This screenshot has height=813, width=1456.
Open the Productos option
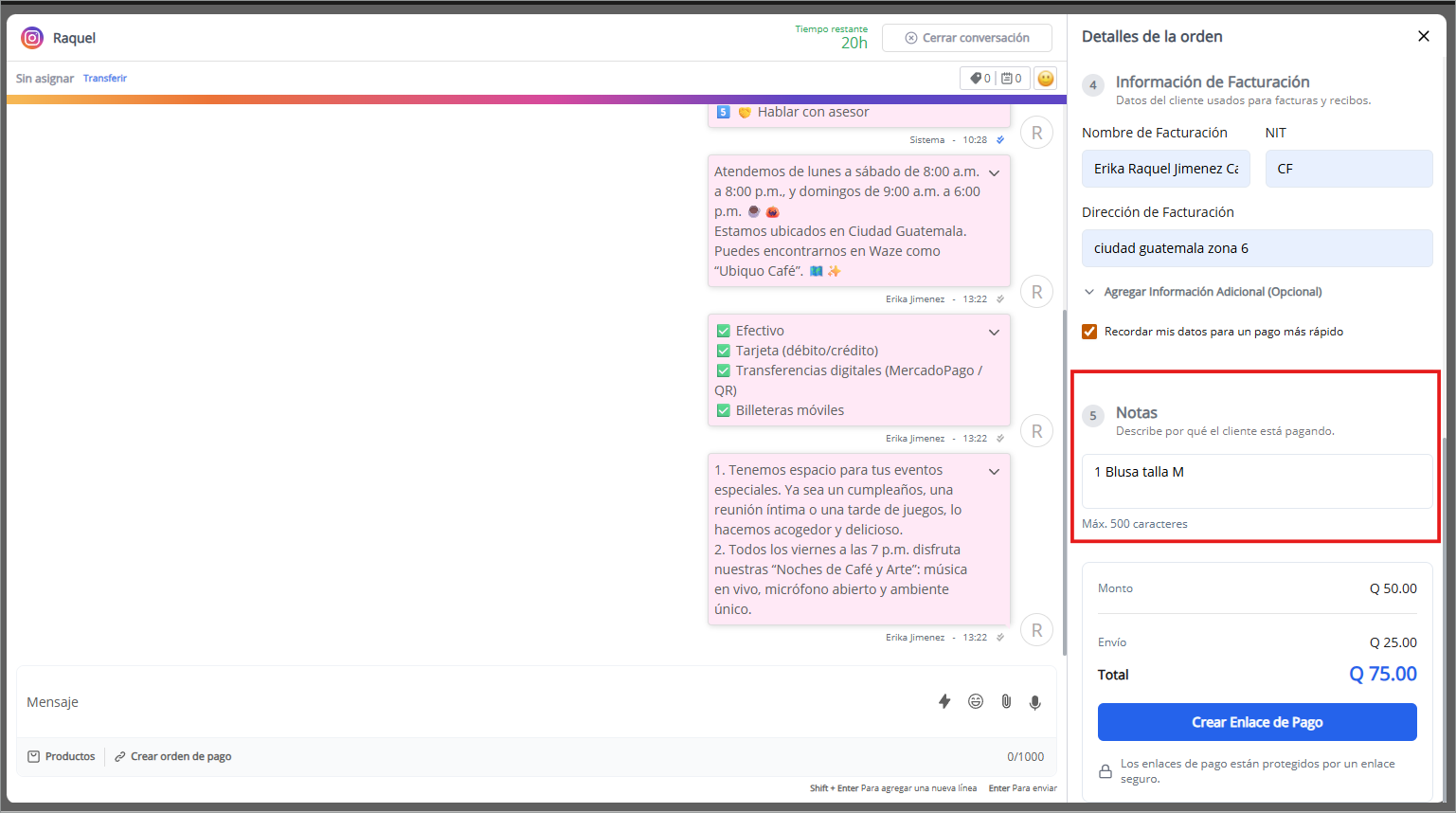(62, 756)
